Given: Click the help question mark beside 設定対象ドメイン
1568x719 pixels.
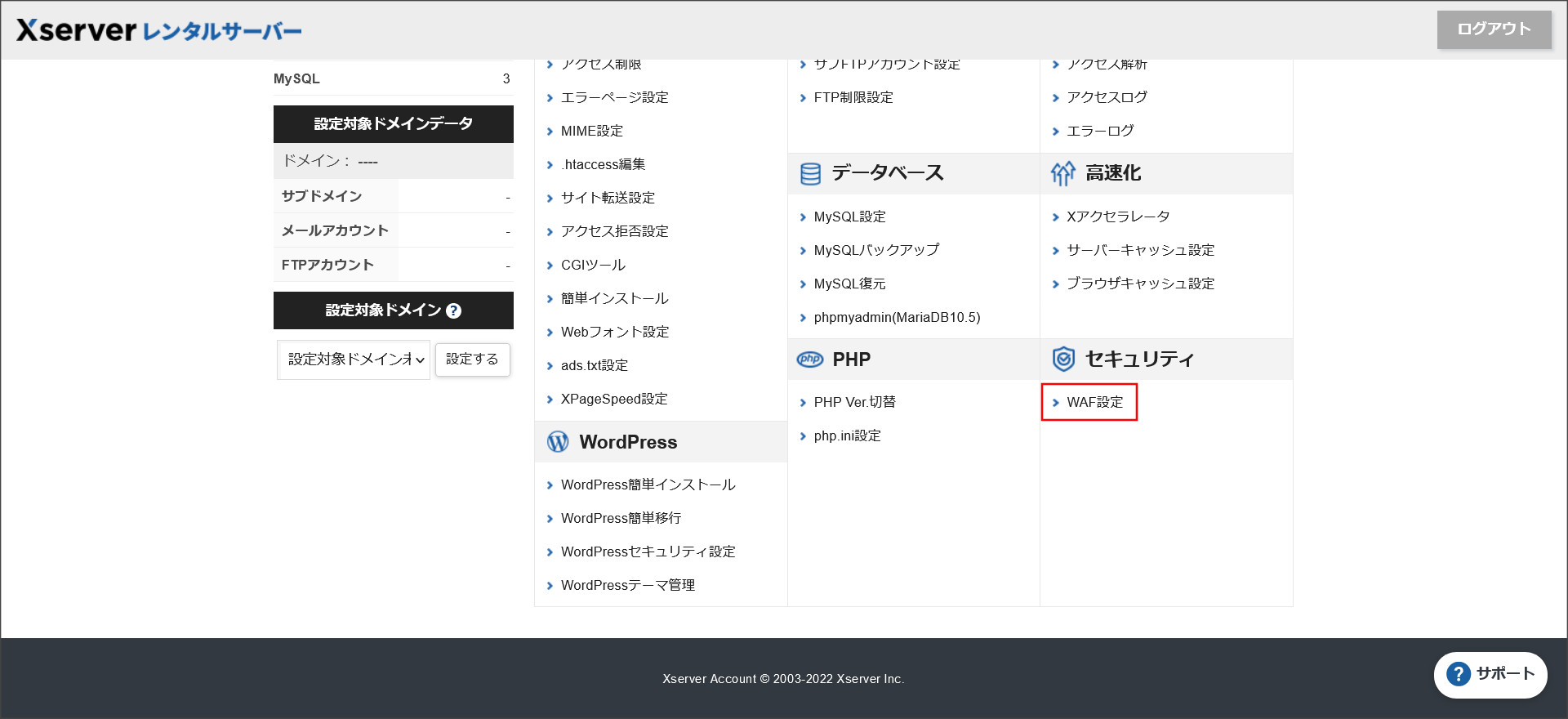Looking at the screenshot, I should (454, 311).
